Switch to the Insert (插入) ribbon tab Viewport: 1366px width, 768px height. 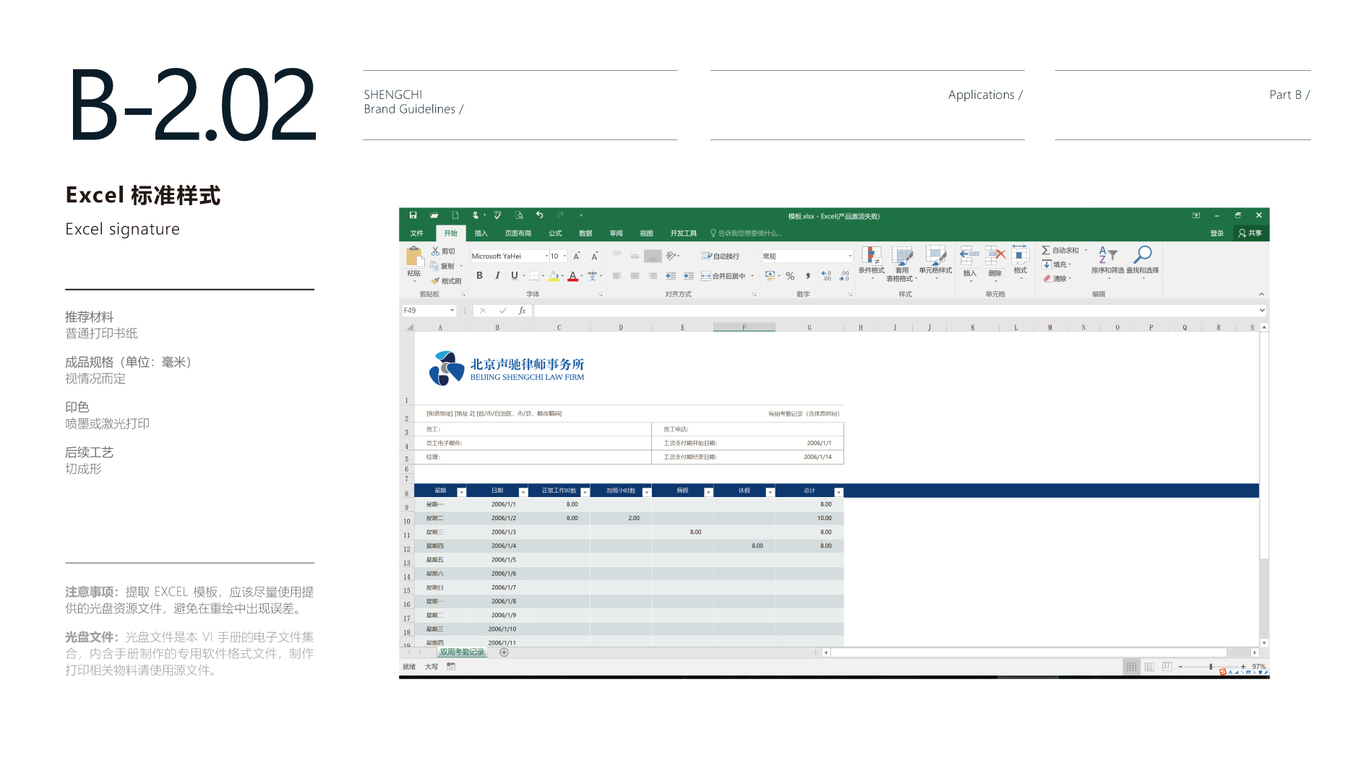pyautogui.click(x=481, y=233)
